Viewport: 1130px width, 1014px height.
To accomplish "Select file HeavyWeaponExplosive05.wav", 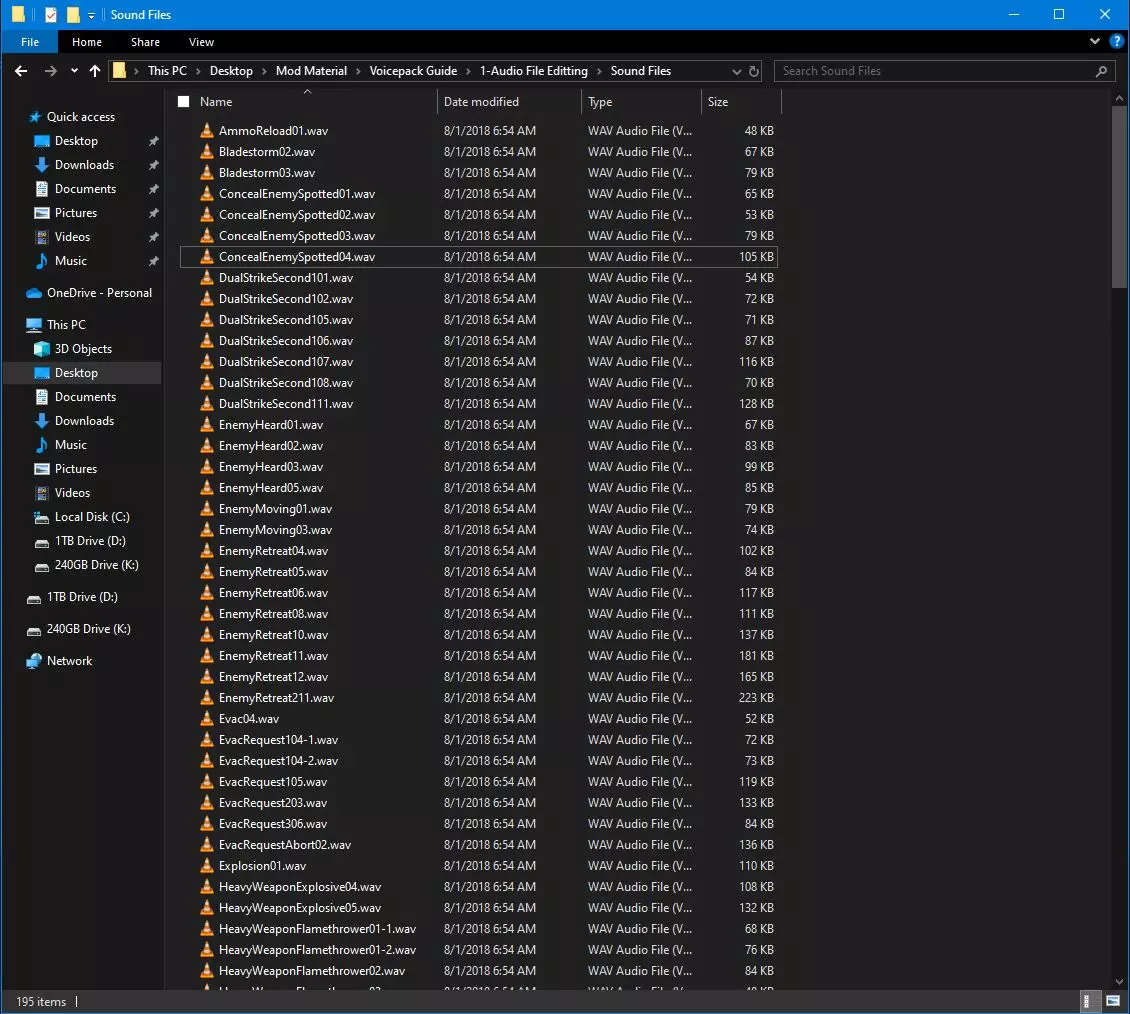I will click(478, 907).
